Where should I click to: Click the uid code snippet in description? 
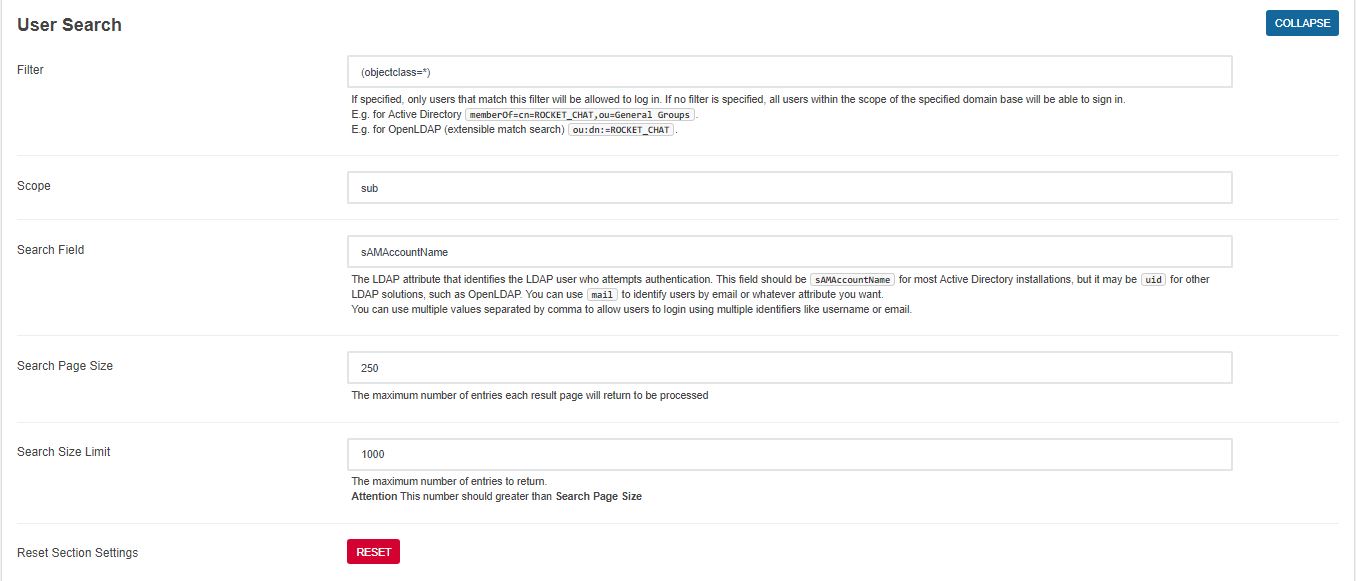[x=1154, y=279]
